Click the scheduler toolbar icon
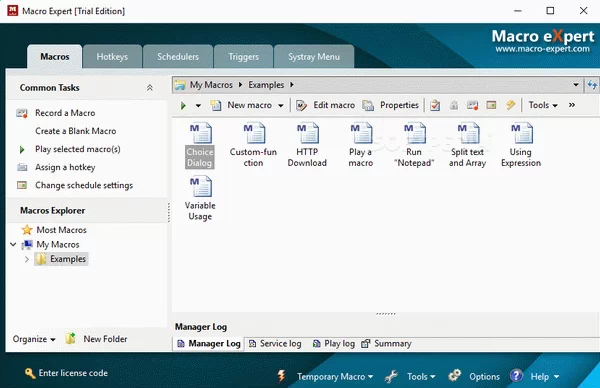600x388 pixels. click(x=491, y=105)
